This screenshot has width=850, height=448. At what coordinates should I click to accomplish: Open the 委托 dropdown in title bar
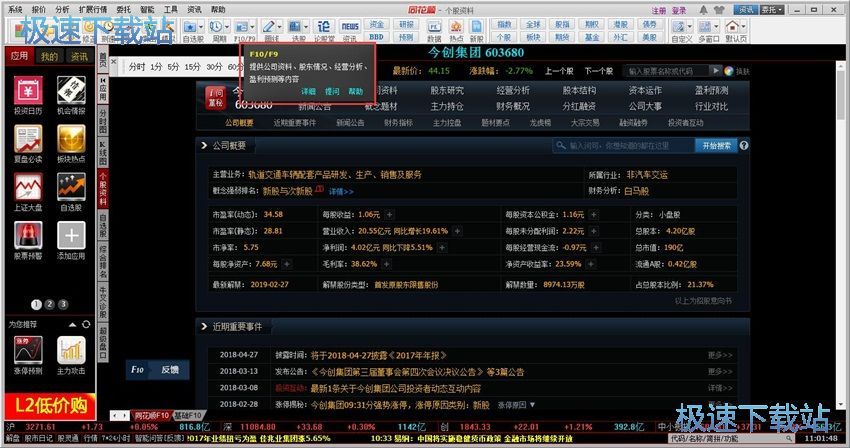(772, 10)
